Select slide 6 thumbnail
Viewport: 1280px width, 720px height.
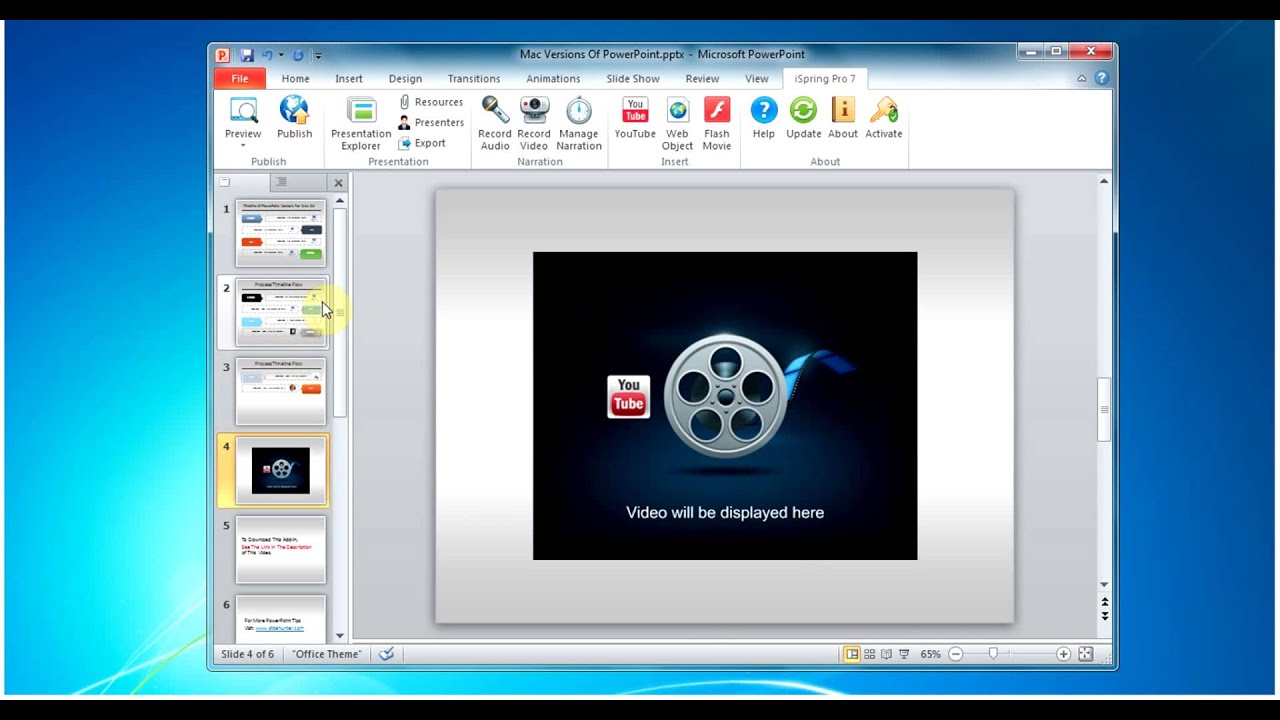(281, 618)
